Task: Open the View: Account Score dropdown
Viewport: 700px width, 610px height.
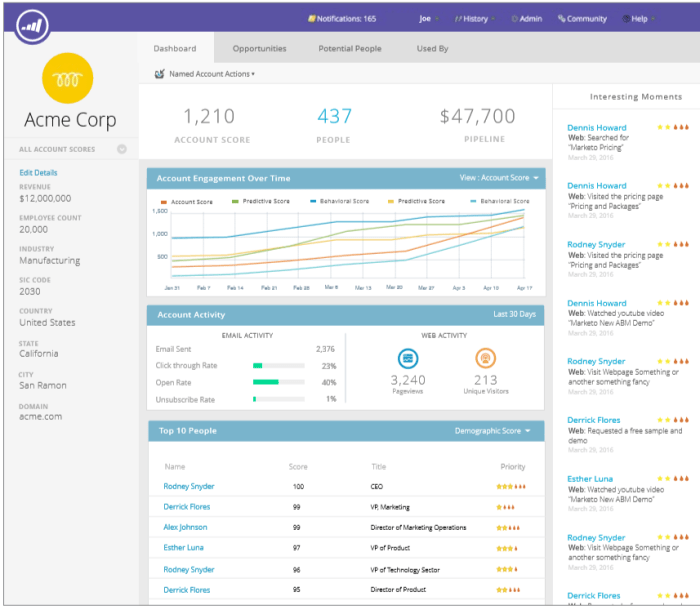Action: (x=499, y=178)
